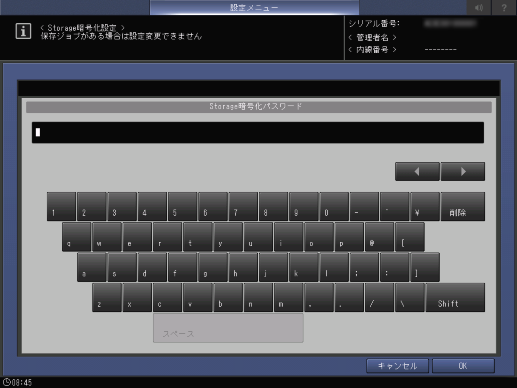The image size is (517, 388).
Task: Tap the l key
Action: (x=334, y=267)
